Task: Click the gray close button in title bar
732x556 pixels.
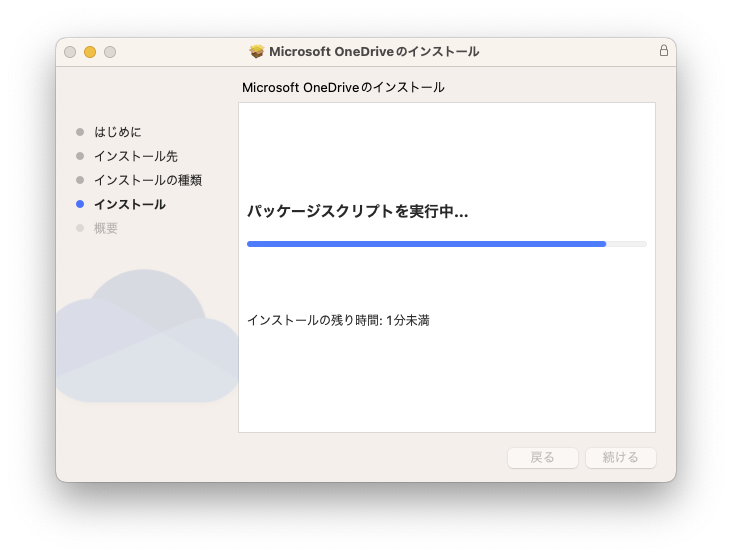Action: tap(70, 52)
